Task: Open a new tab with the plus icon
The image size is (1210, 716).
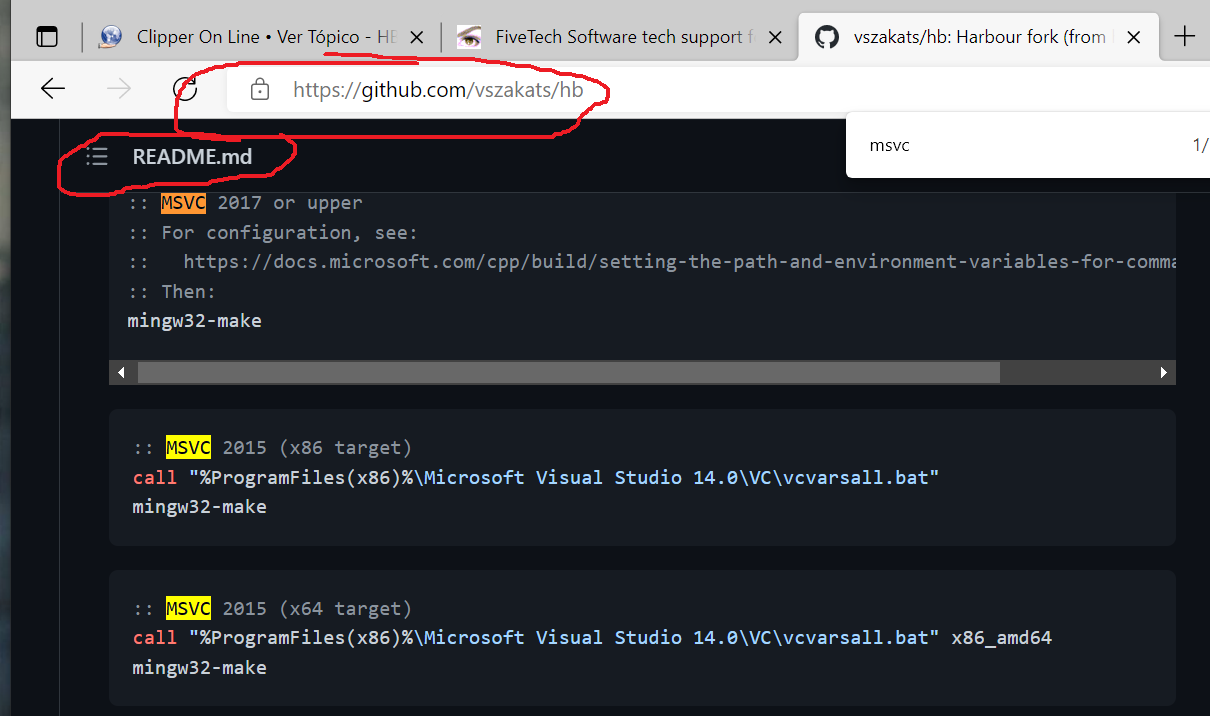Action: (x=1185, y=37)
